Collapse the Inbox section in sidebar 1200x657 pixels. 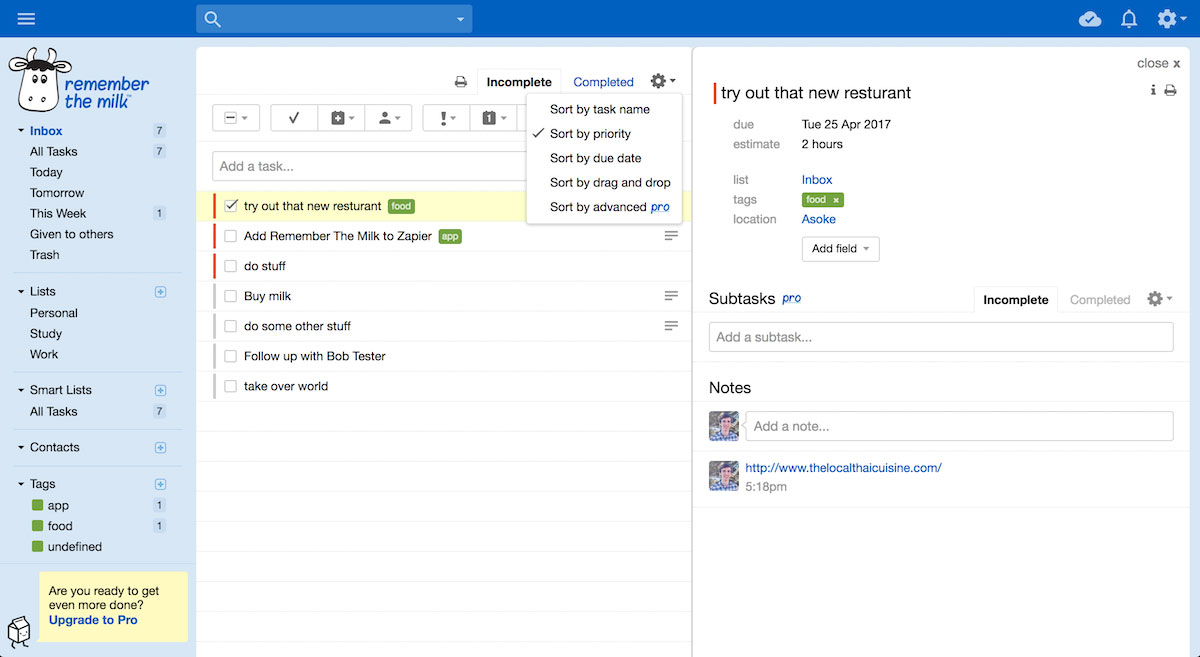pos(20,131)
